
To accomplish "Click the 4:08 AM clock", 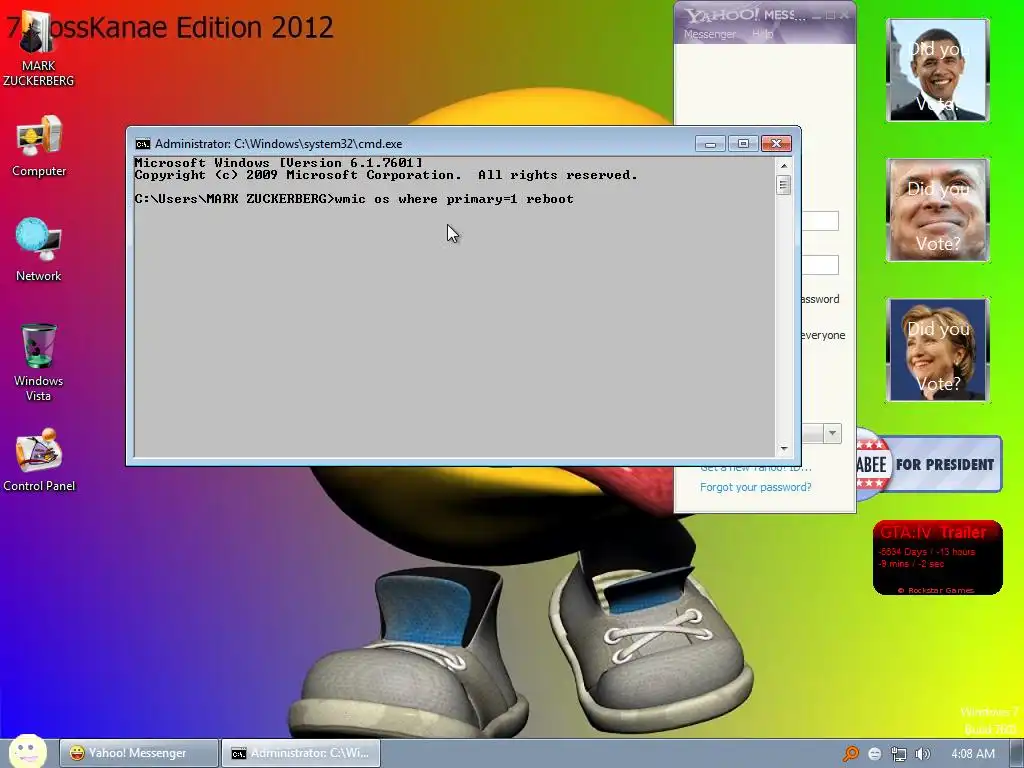I will coord(972,754).
